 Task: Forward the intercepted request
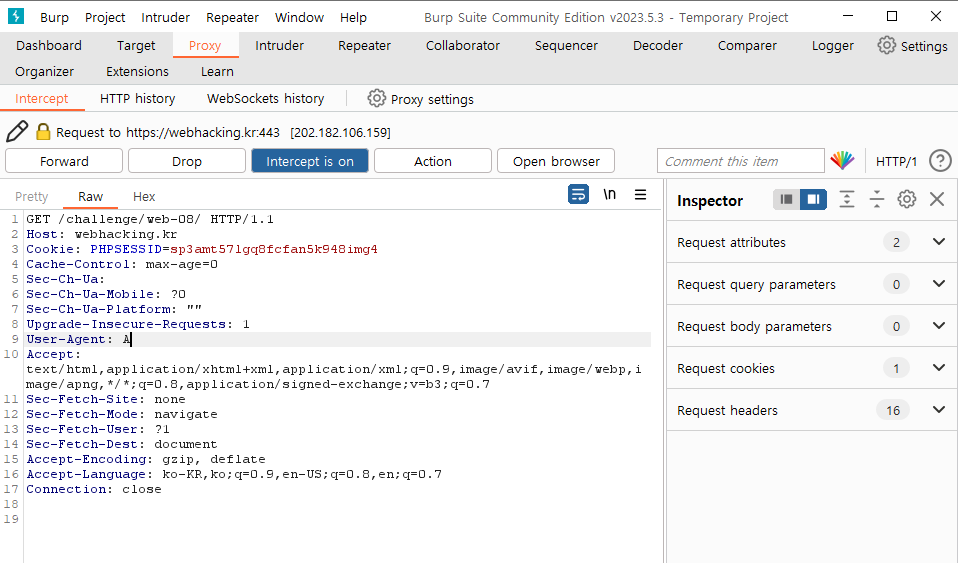click(64, 161)
